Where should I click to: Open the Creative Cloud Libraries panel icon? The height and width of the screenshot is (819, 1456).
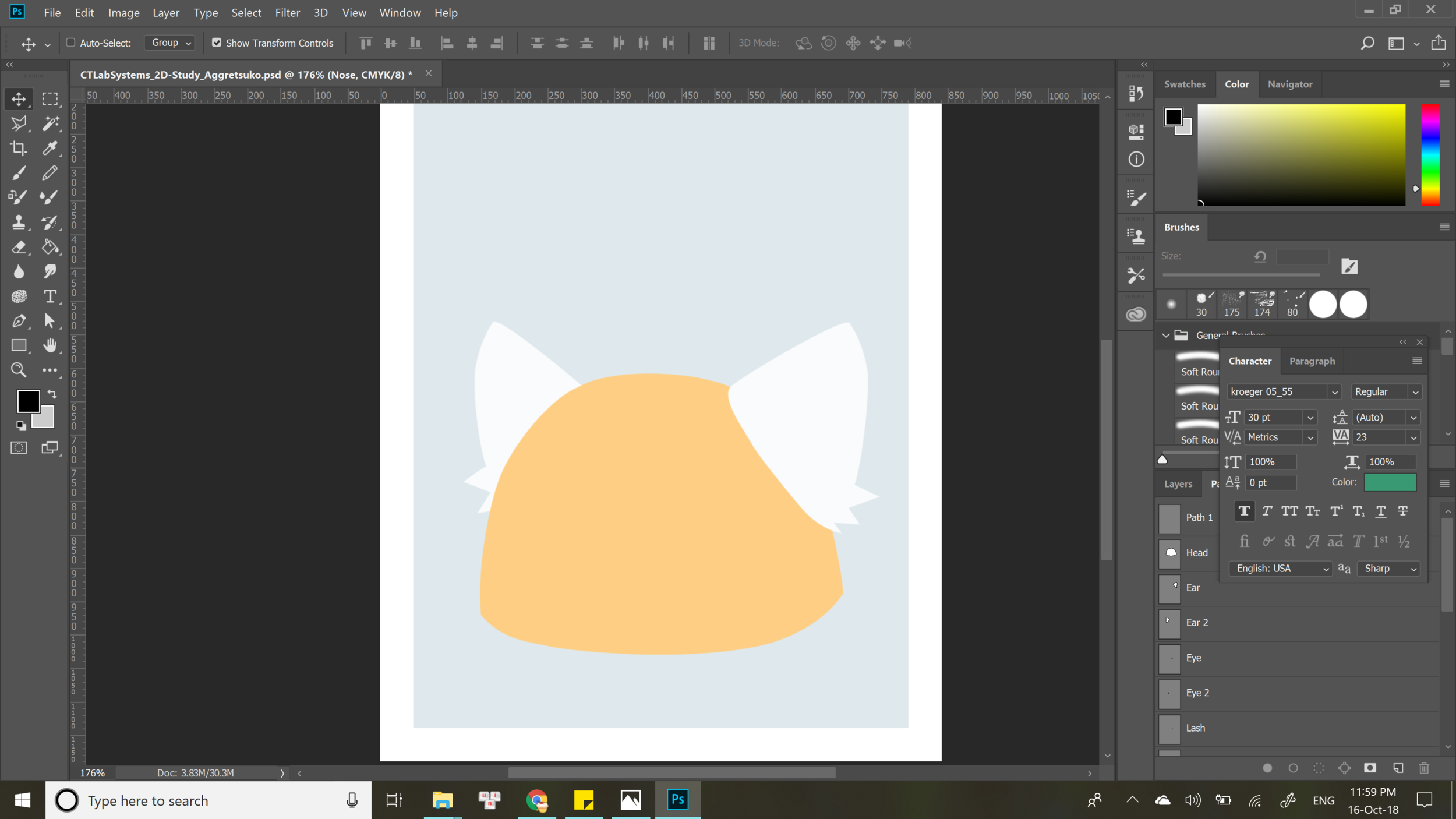(x=1136, y=315)
